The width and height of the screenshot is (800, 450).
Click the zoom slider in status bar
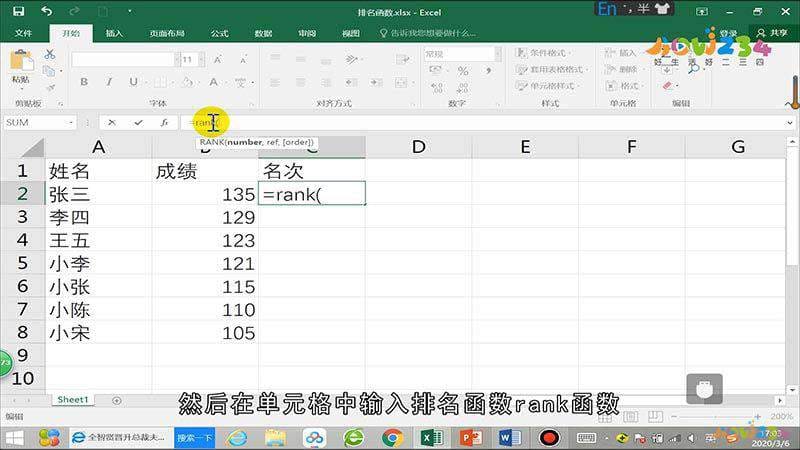coord(715,417)
